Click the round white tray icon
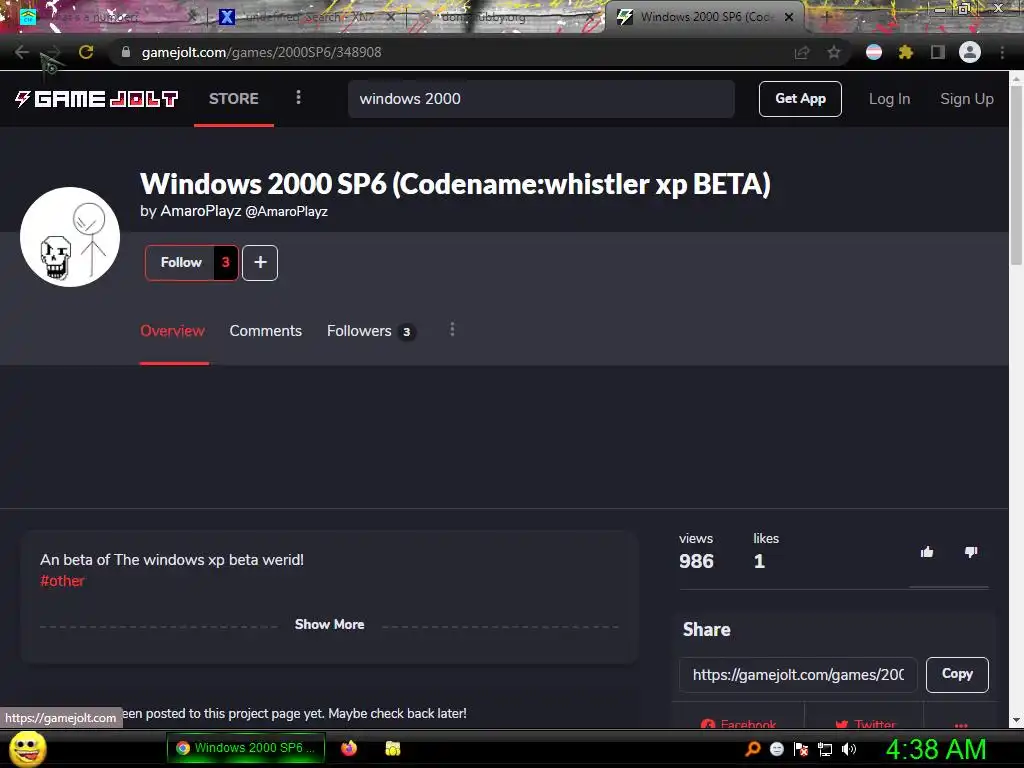The image size is (1024, 768). (777, 749)
